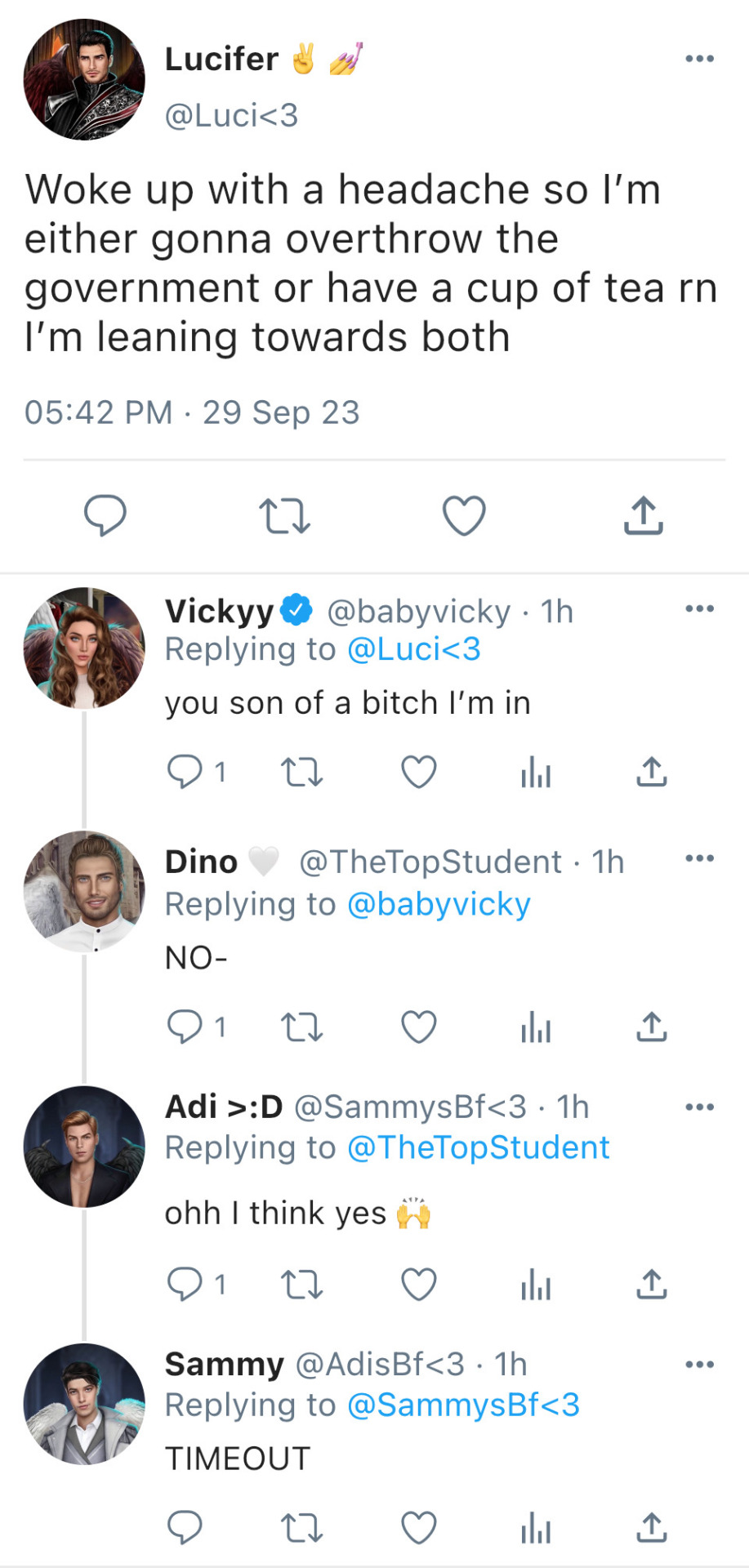This screenshot has width=749, height=1568.
Task: View analytics on Vickyy's reply
Action: pos(536,772)
